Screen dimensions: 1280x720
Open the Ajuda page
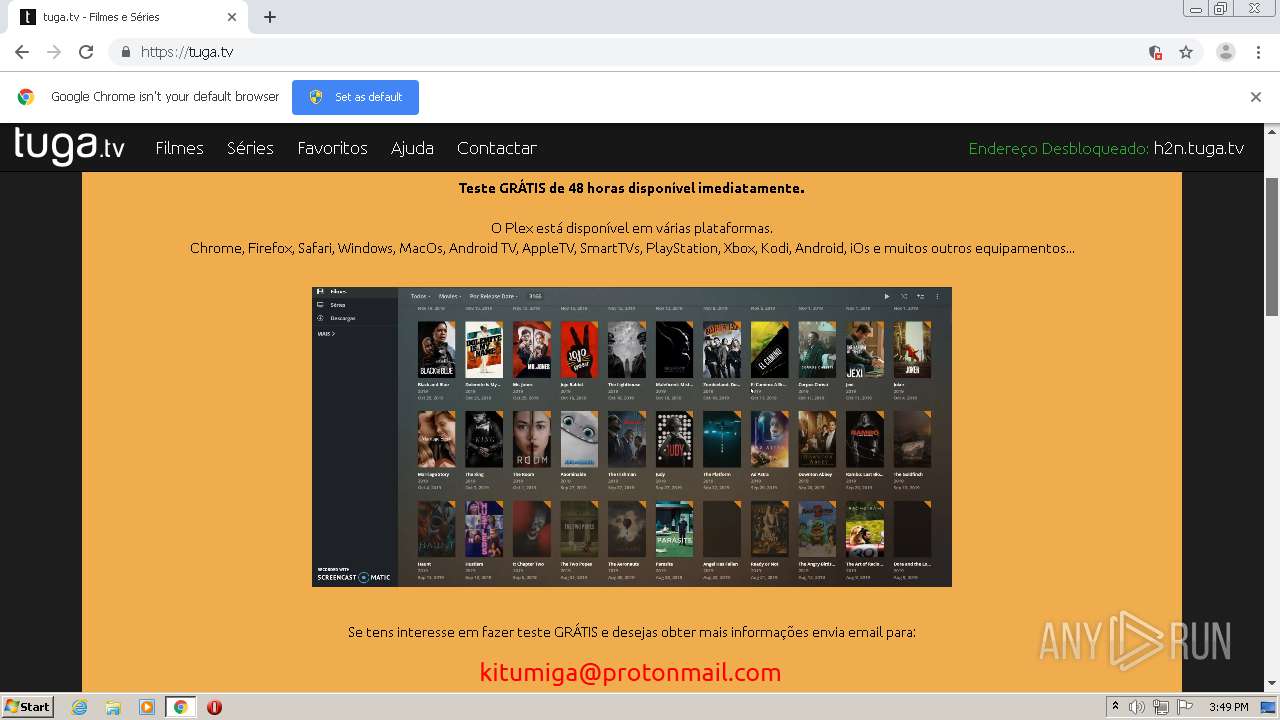pyautogui.click(x=412, y=148)
